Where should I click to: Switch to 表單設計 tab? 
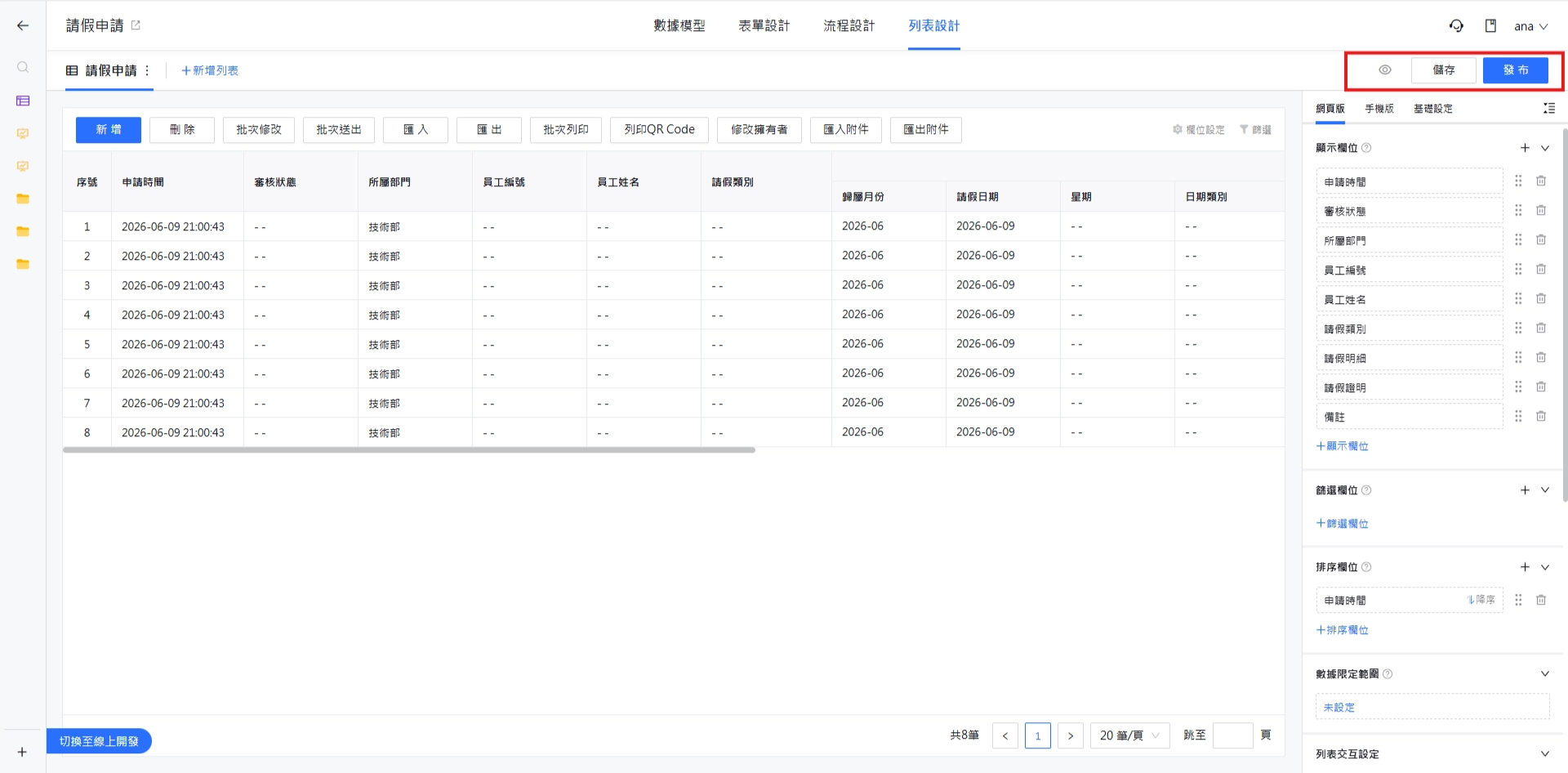764,26
